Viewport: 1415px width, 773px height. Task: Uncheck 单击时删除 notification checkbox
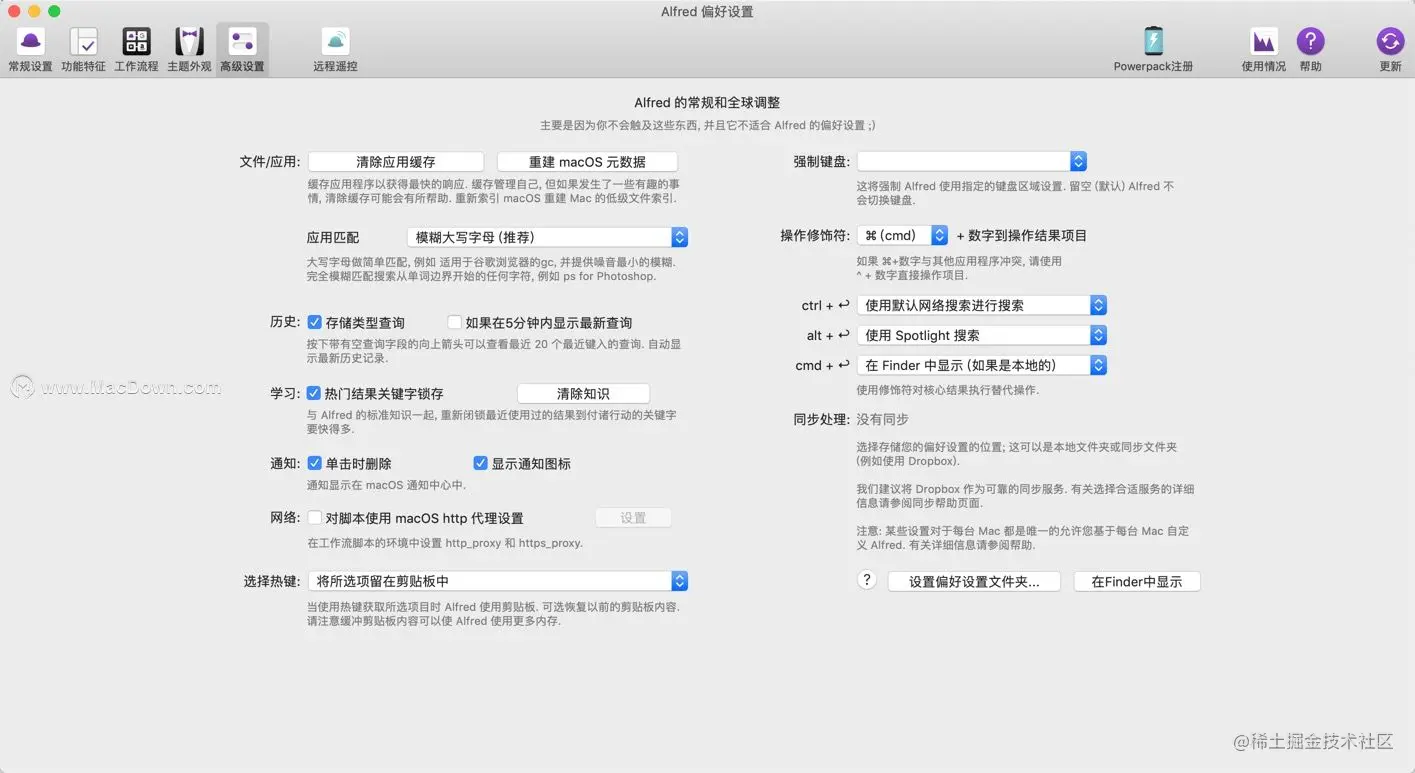coord(314,463)
